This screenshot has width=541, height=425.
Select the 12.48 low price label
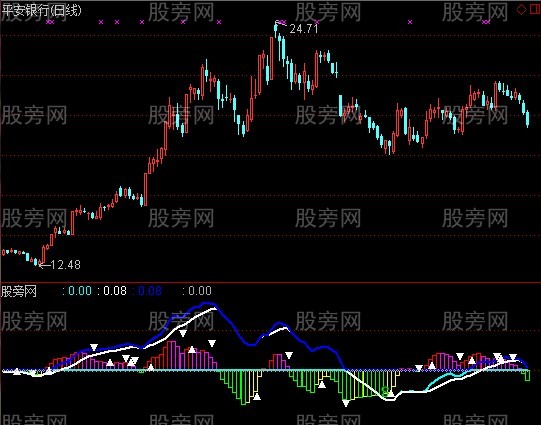click(x=66, y=265)
